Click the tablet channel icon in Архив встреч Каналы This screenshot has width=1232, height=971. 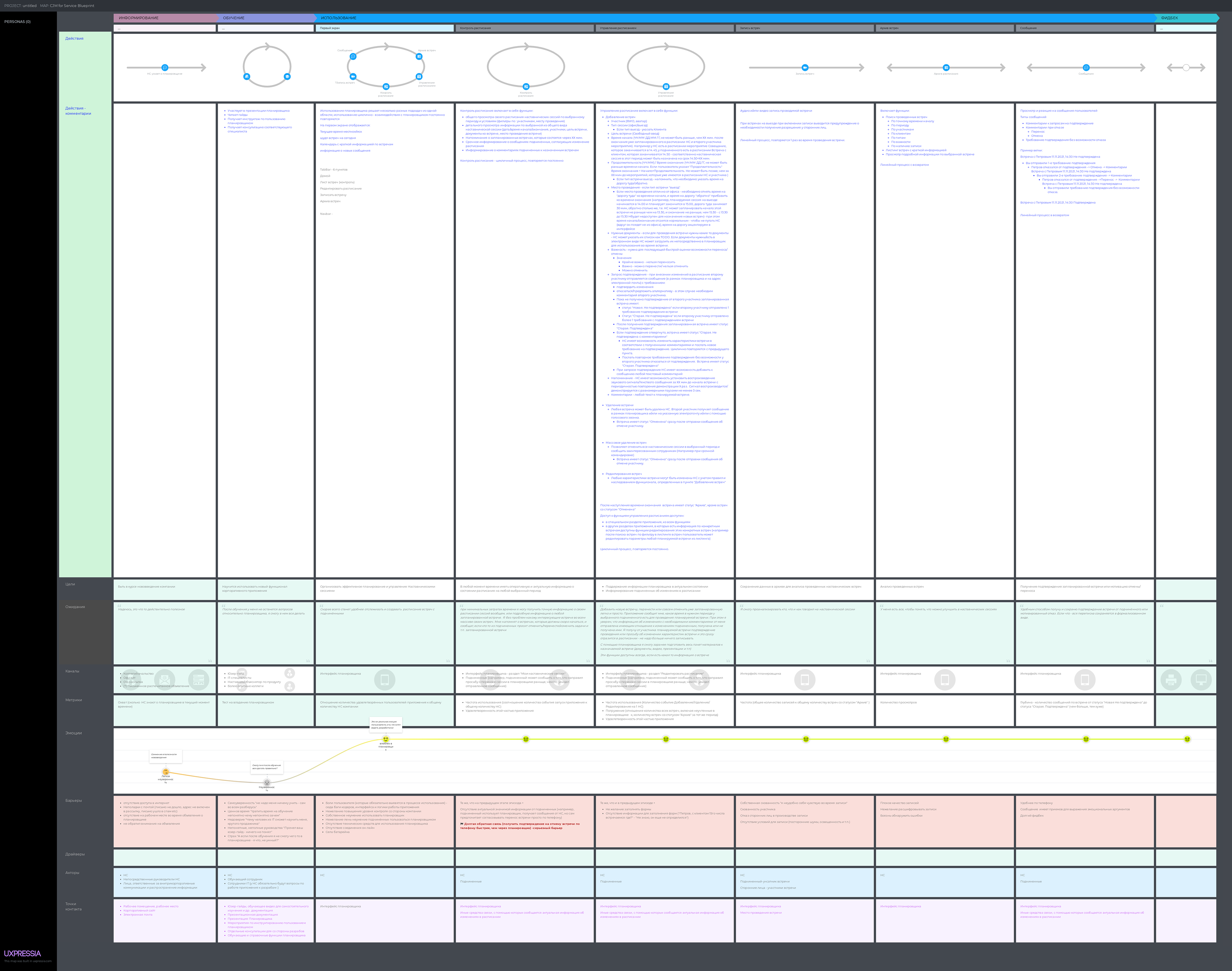click(945, 679)
